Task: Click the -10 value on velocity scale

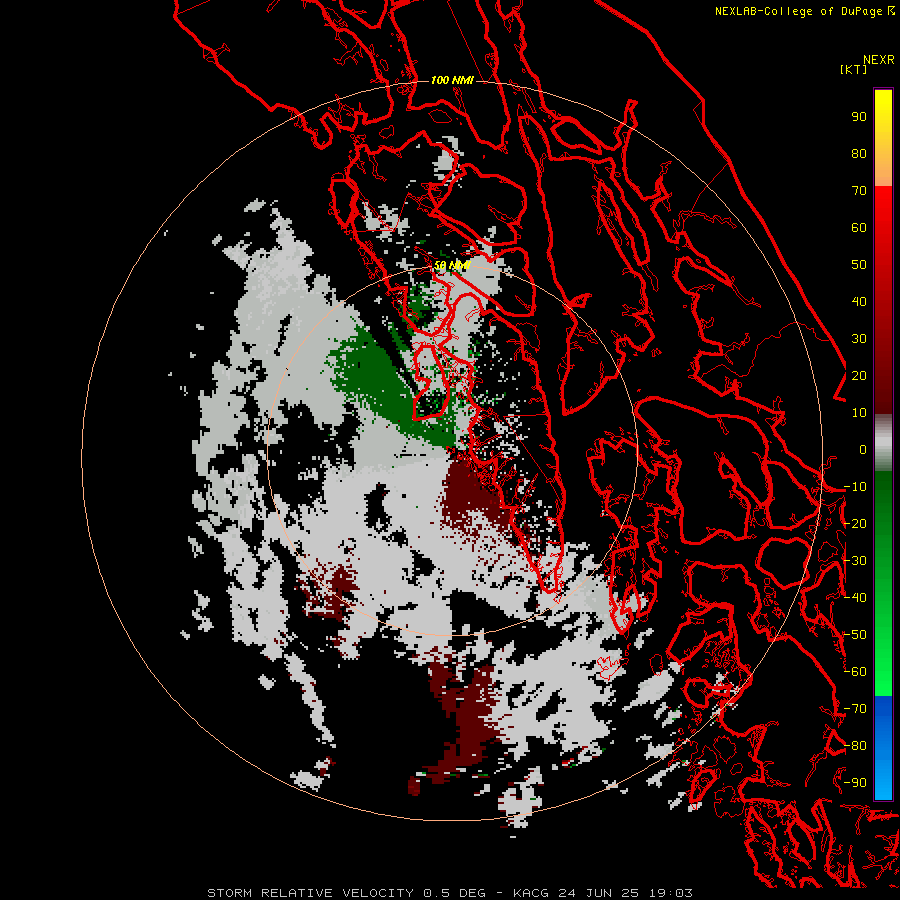Action: coord(855,487)
